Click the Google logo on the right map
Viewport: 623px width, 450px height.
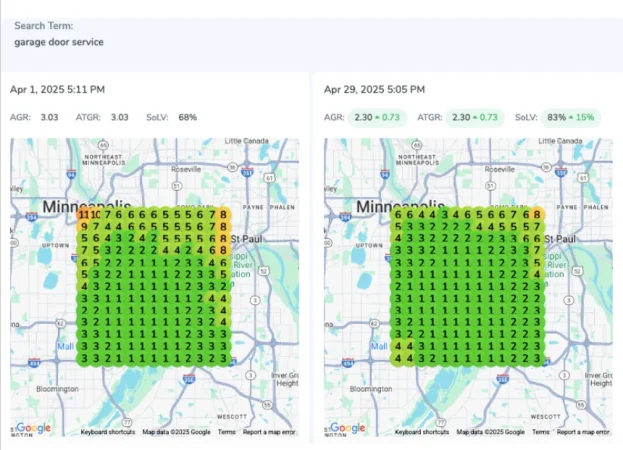tap(347, 428)
